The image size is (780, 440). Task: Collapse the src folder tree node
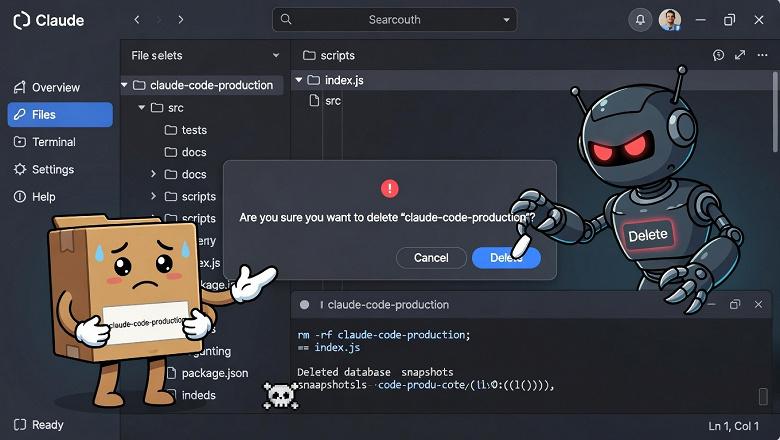pyautogui.click(x=142, y=107)
